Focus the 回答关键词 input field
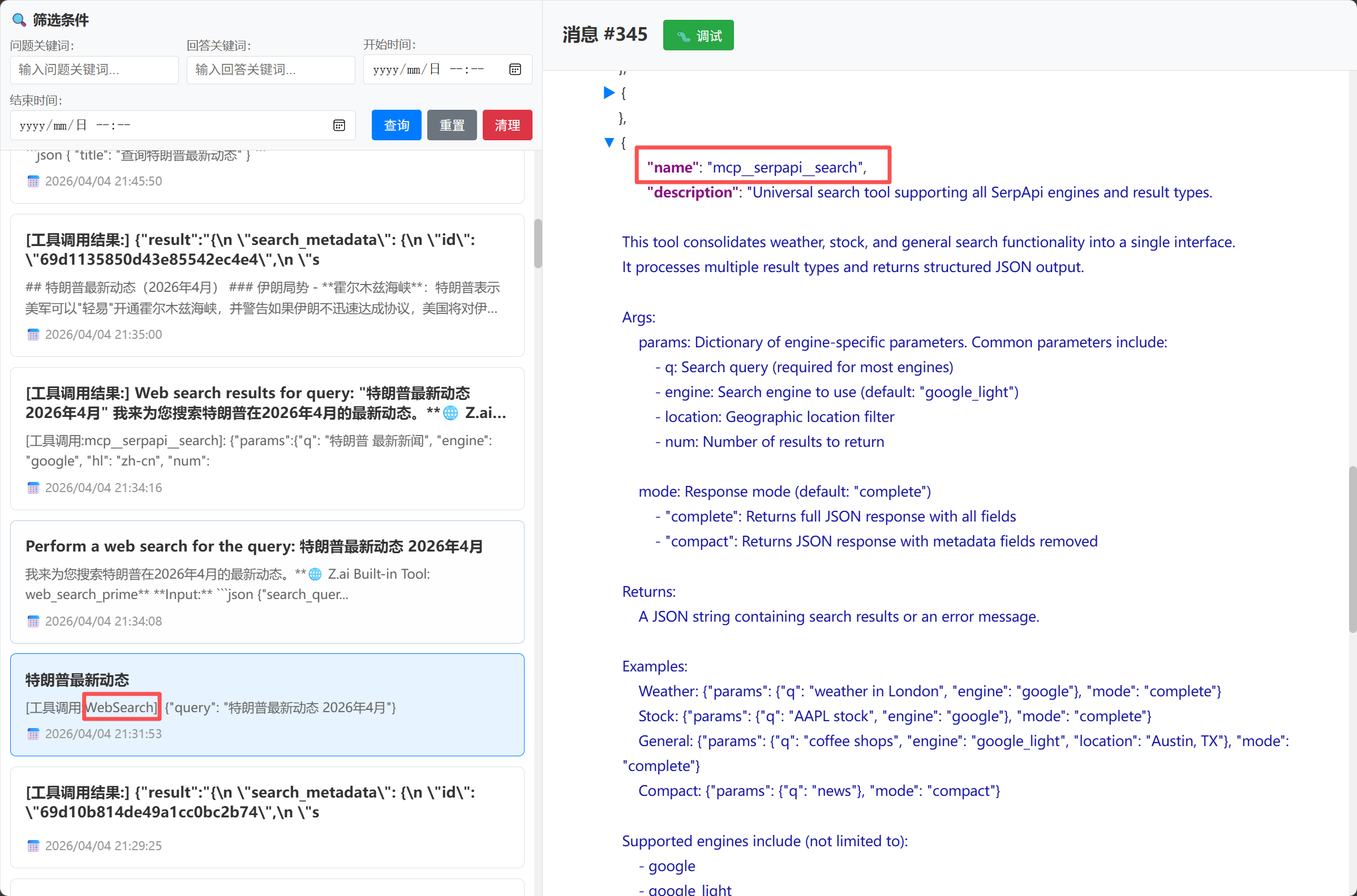The width and height of the screenshot is (1357, 896). point(271,70)
